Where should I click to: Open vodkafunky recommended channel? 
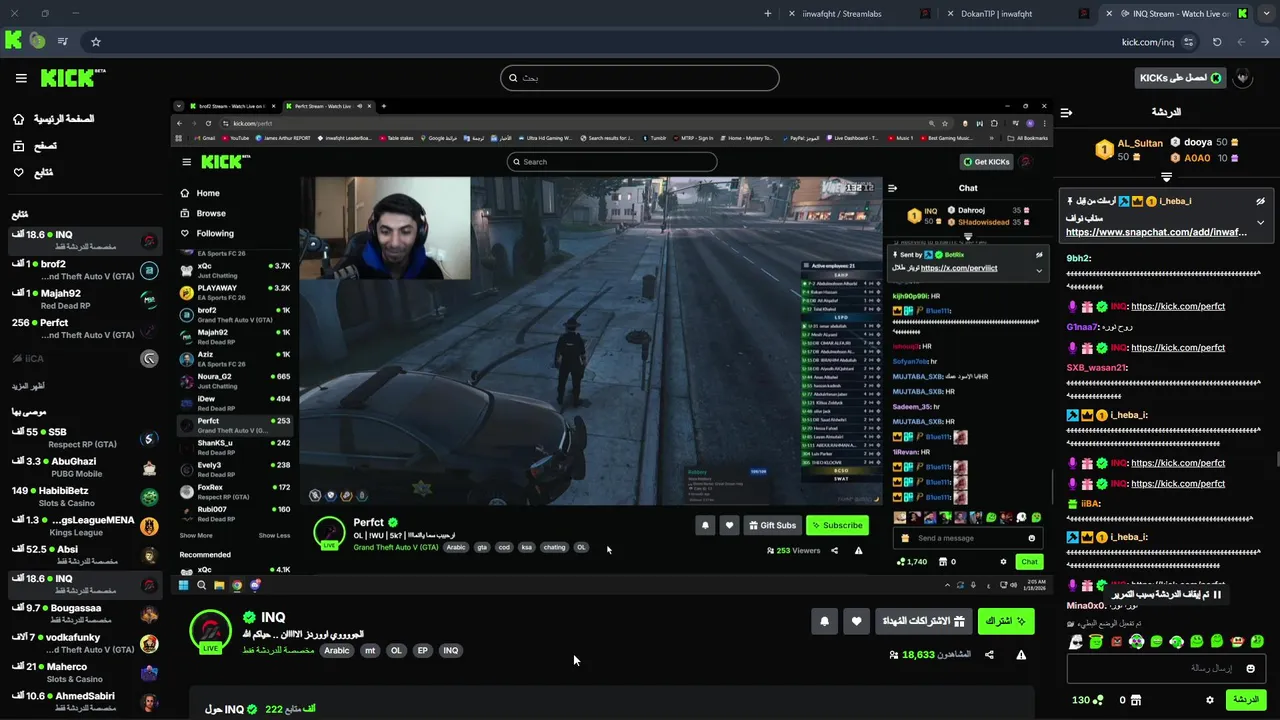tap(84, 643)
